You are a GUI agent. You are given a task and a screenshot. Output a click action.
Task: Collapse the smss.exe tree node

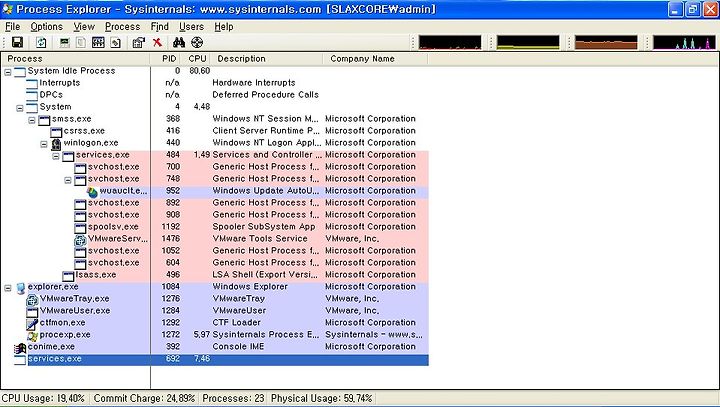[x=32, y=120]
